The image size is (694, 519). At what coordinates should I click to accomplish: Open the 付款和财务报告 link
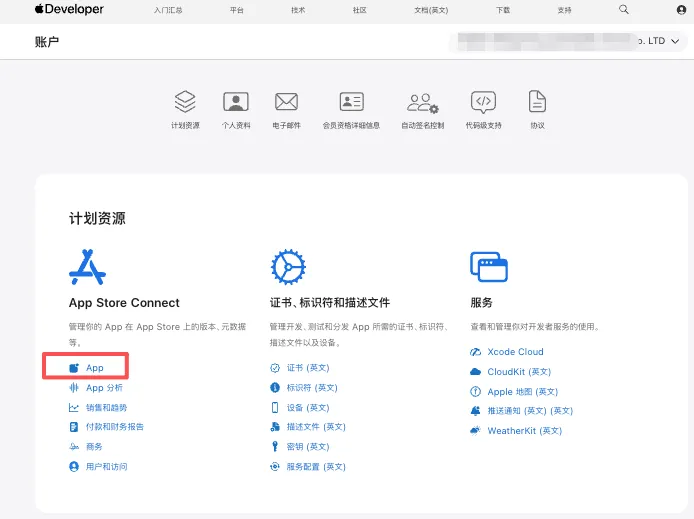[115, 427]
